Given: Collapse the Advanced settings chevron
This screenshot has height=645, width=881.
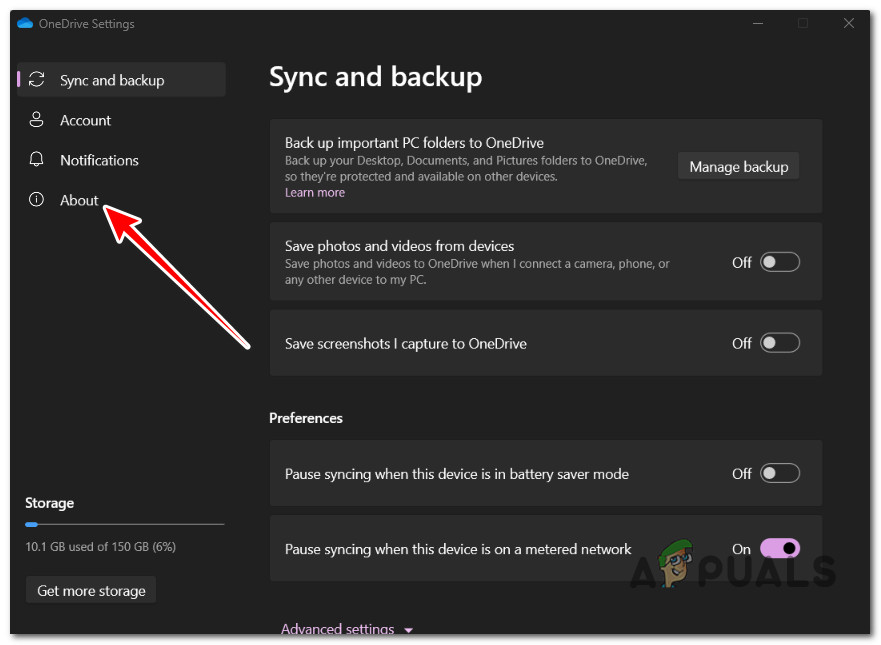Looking at the screenshot, I should pyautogui.click(x=408, y=630).
